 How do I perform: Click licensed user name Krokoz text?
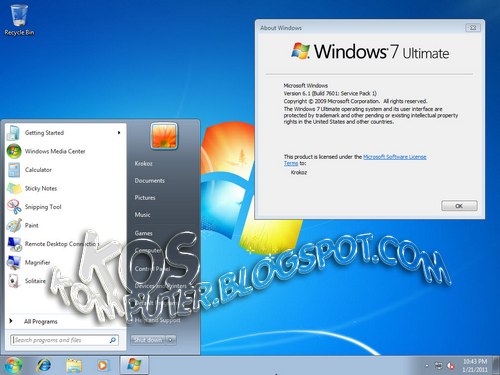pyautogui.click(x=299, y=173)
